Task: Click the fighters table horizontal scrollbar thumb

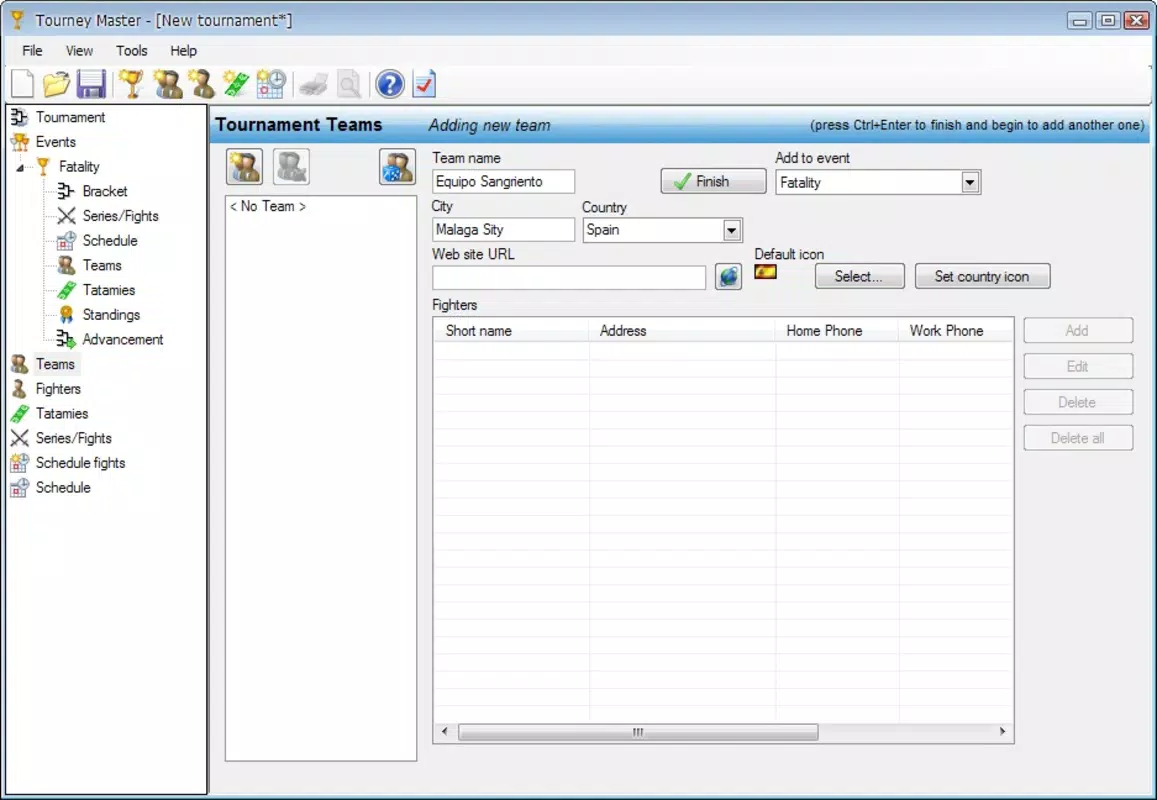Action: coord(638,732)
